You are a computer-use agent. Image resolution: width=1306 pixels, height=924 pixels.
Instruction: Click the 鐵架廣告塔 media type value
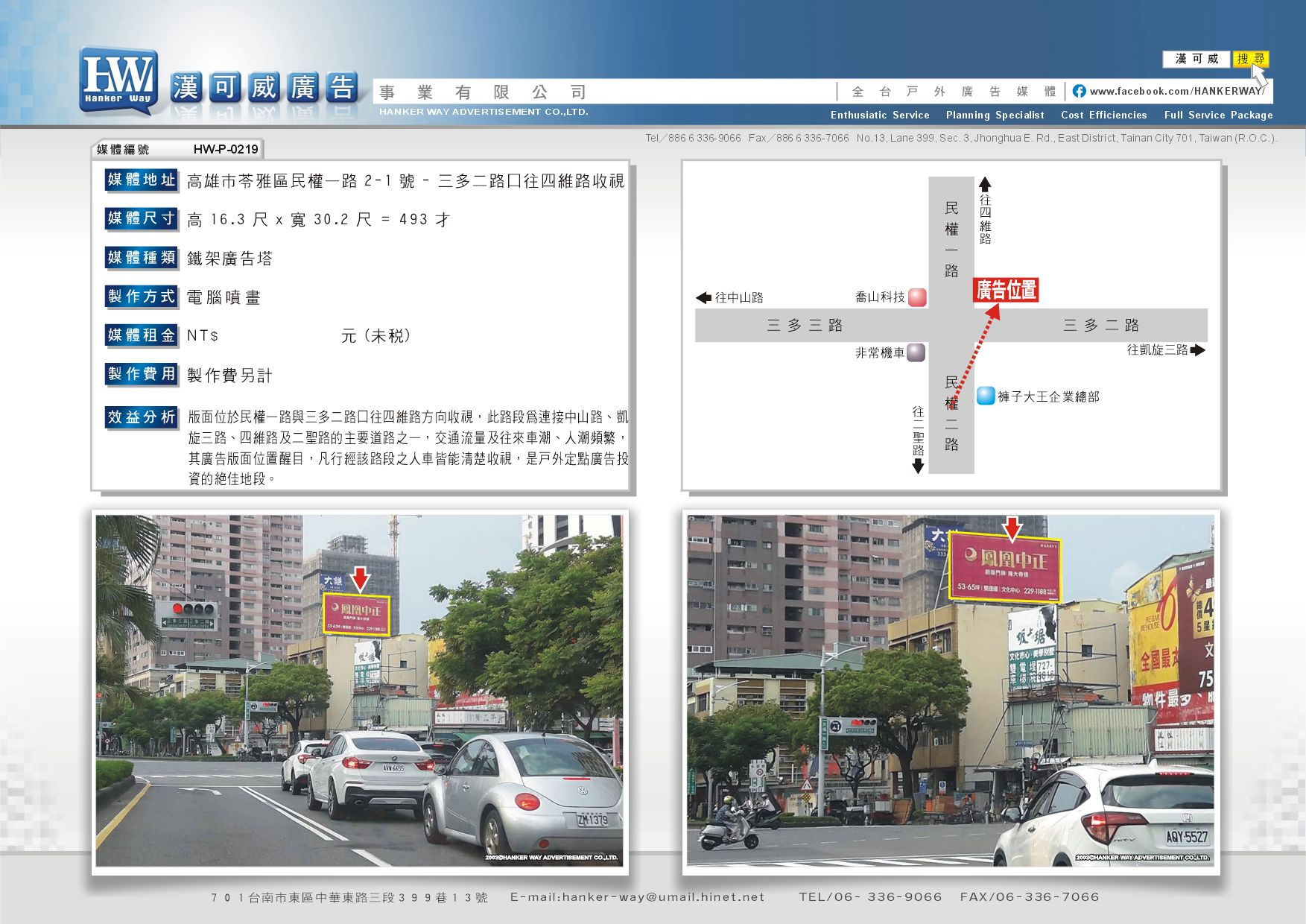[x=229, y=259]
